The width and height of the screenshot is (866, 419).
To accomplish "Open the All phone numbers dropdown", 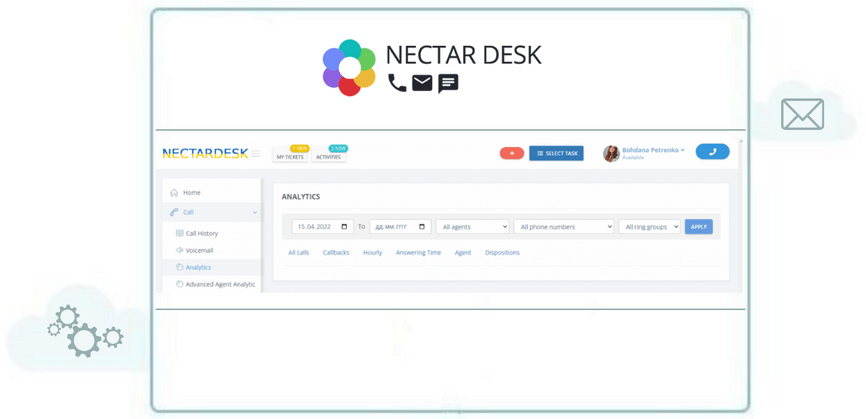I will pyautogui.click(x=564, y=227).
